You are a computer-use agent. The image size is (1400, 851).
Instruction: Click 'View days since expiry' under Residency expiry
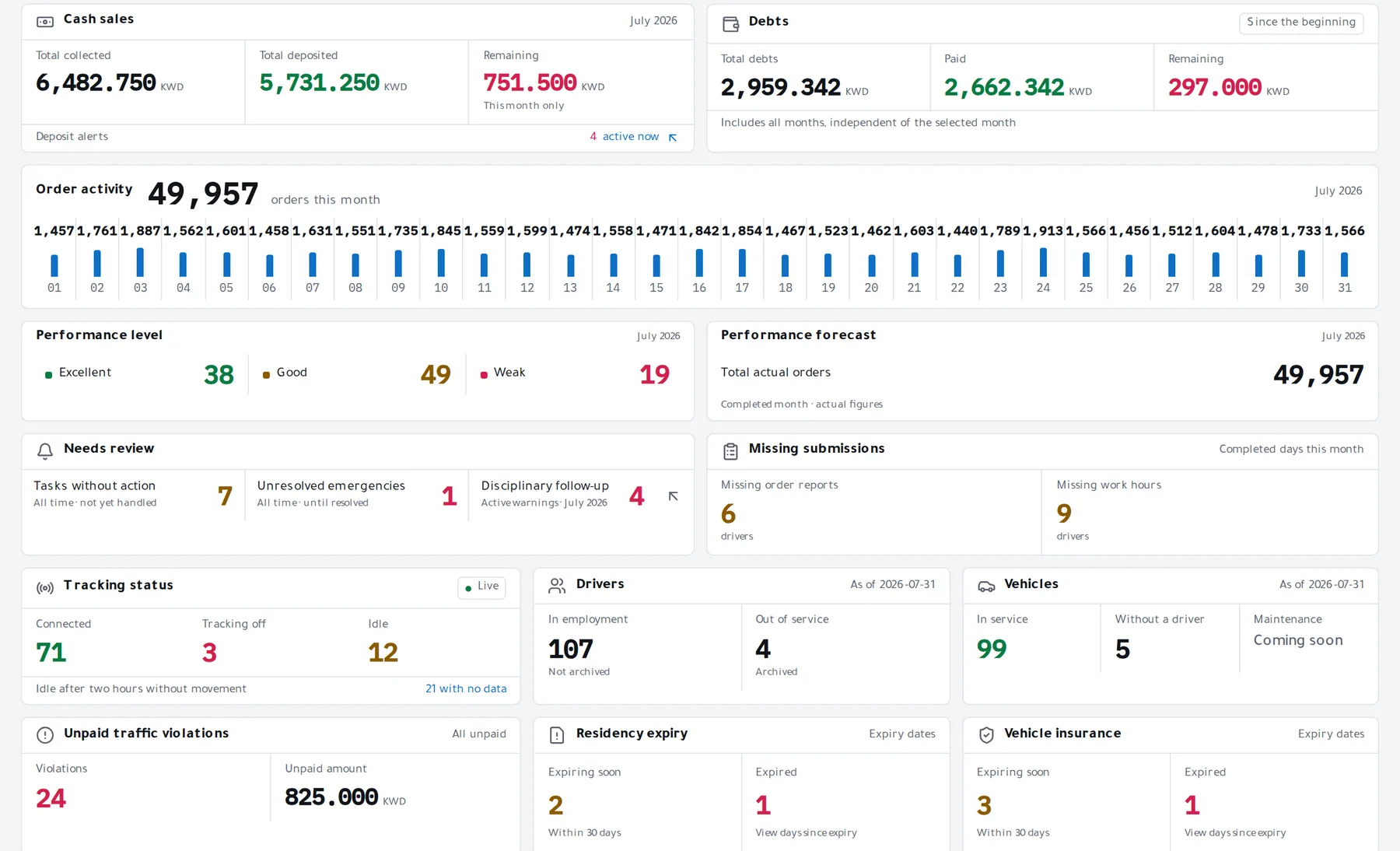pyautogui.click(x=806, y=833)
